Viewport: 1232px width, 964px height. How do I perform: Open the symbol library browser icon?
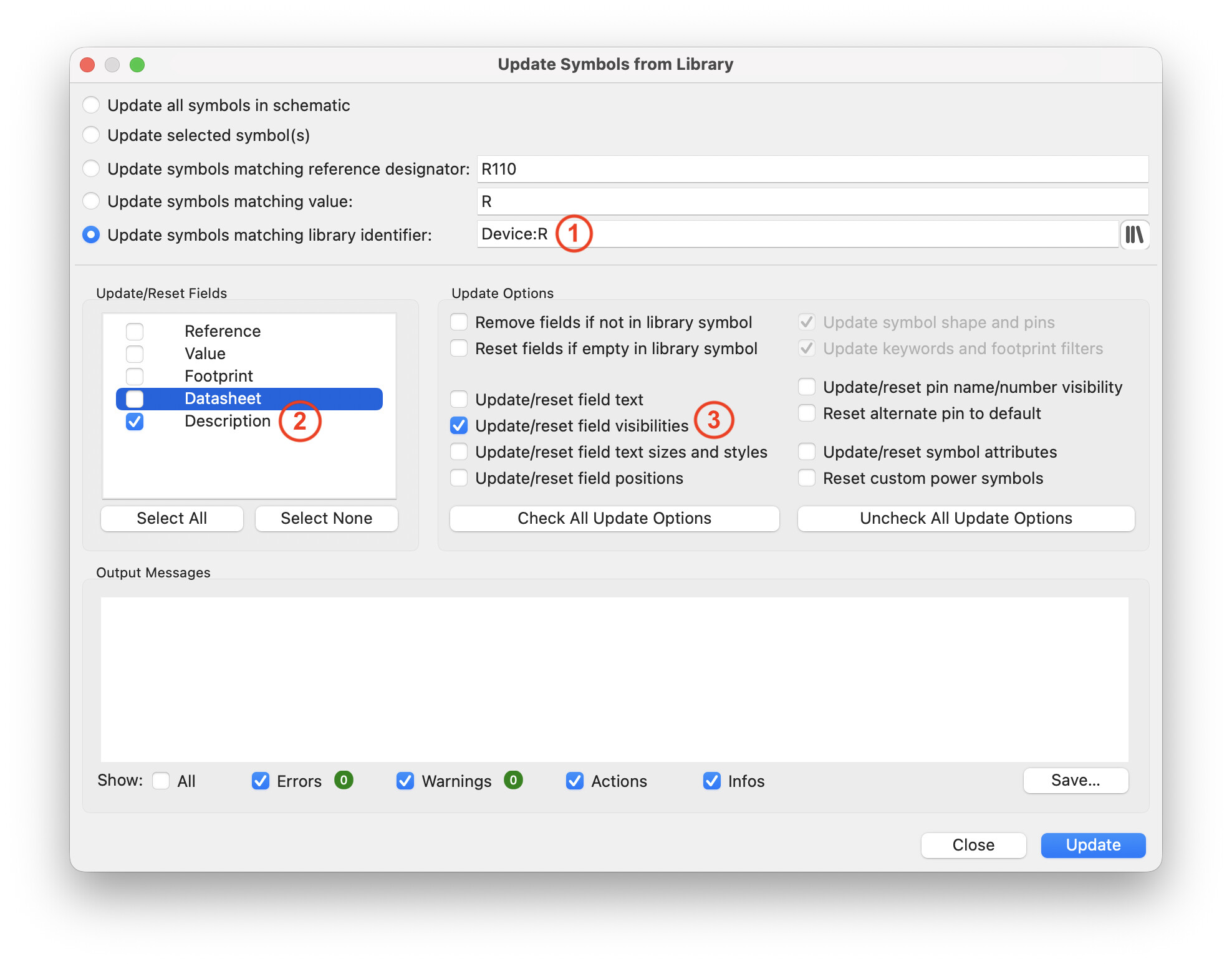coord(1135,234)
